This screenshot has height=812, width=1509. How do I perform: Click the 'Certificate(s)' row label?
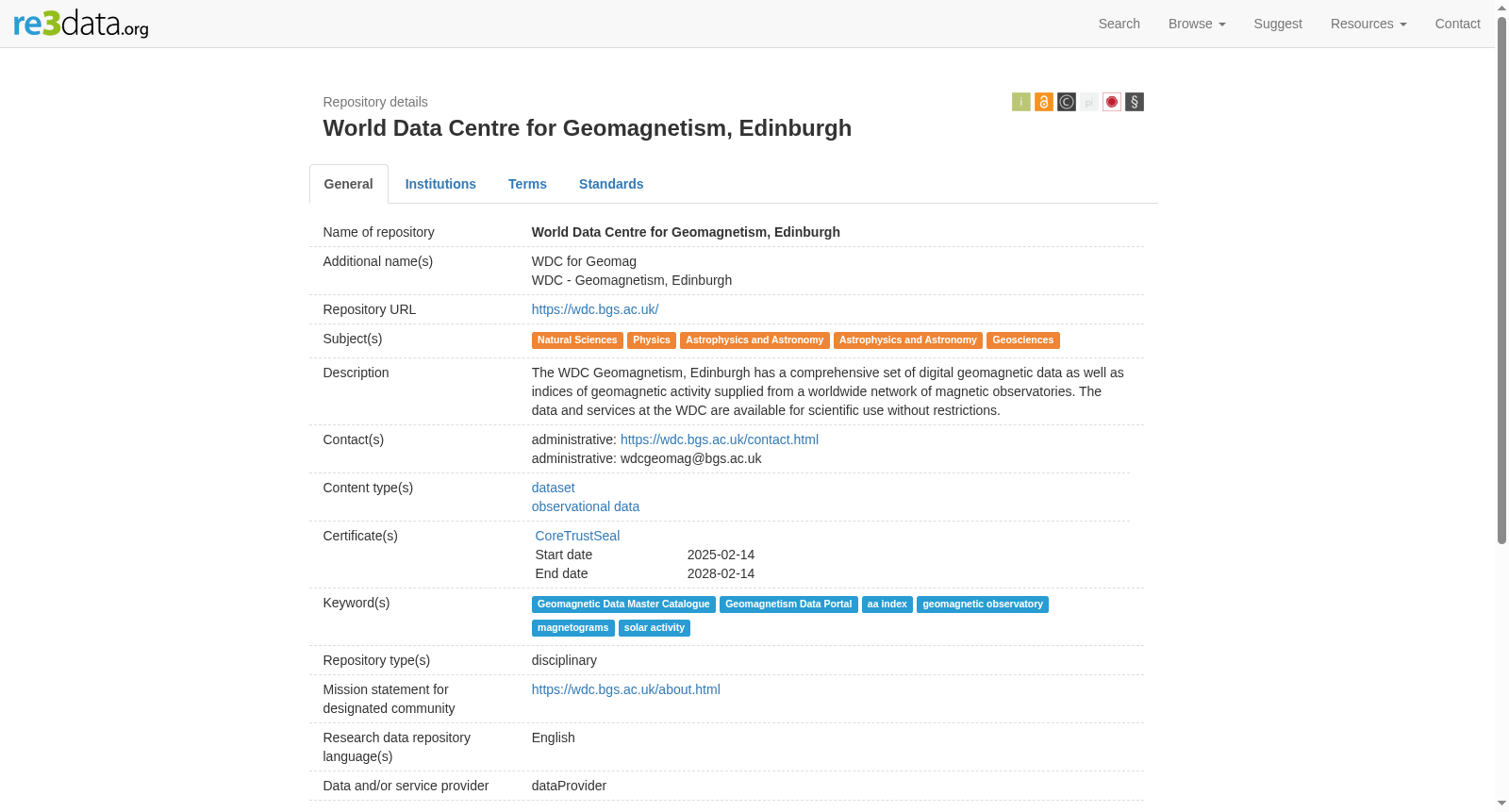360,536
